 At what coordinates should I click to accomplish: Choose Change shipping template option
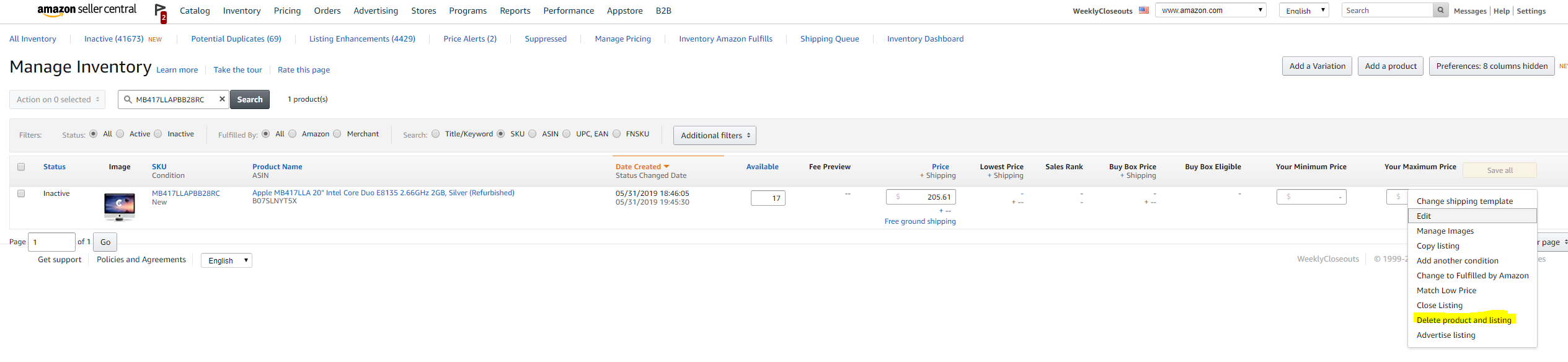pos(1464,201)
